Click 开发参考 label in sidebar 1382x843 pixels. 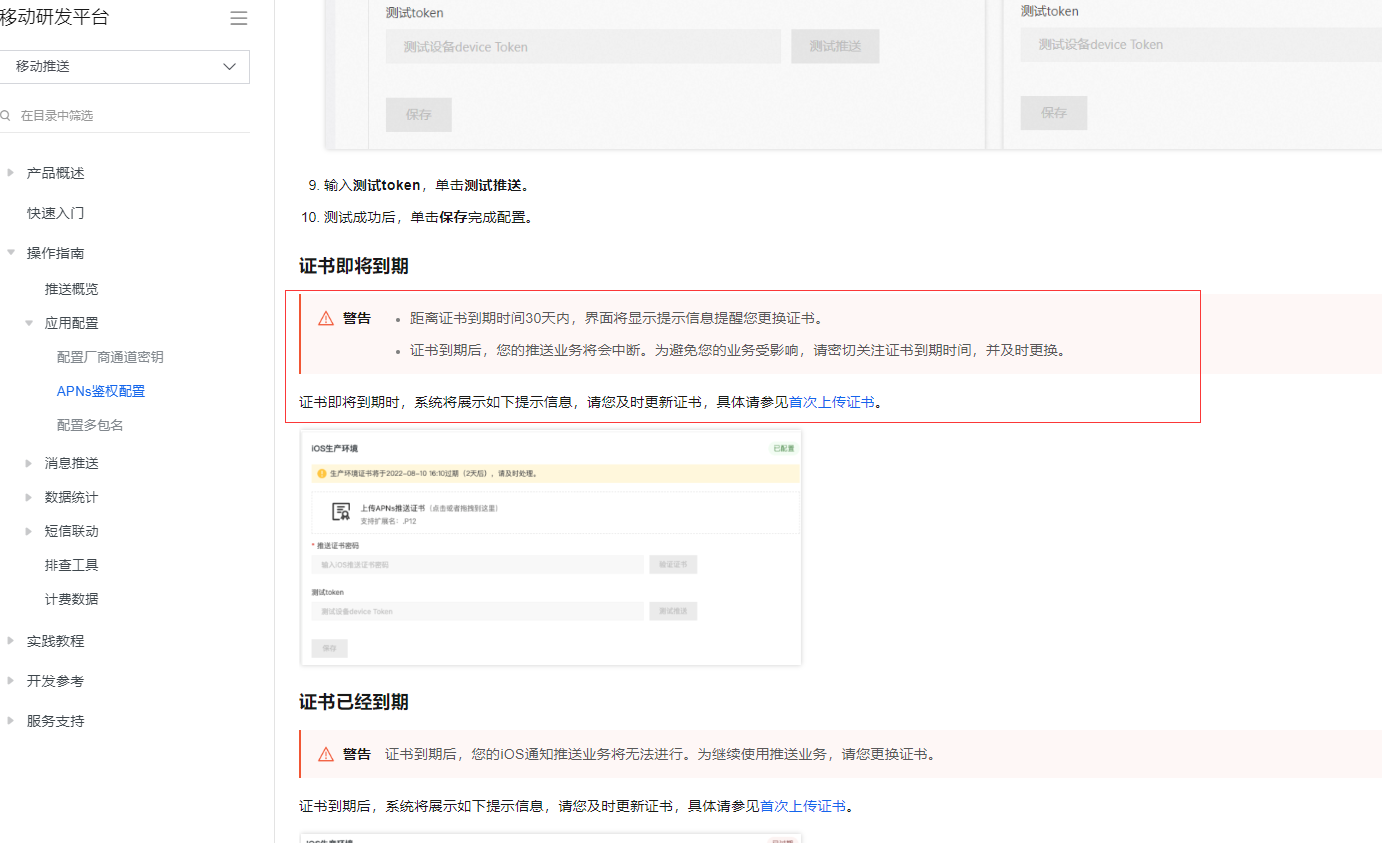[x=56, y=681]
